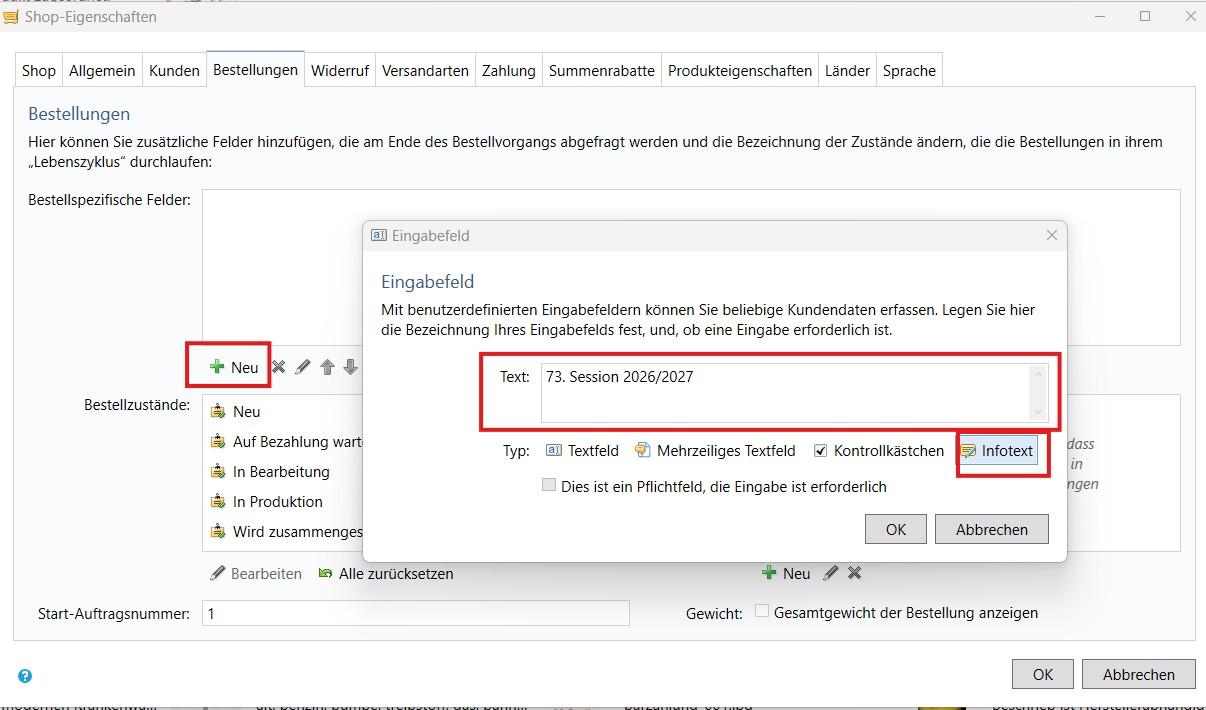Switch to the Summenrabatte tab
The image size is (1206, 710).
point(602,71)
